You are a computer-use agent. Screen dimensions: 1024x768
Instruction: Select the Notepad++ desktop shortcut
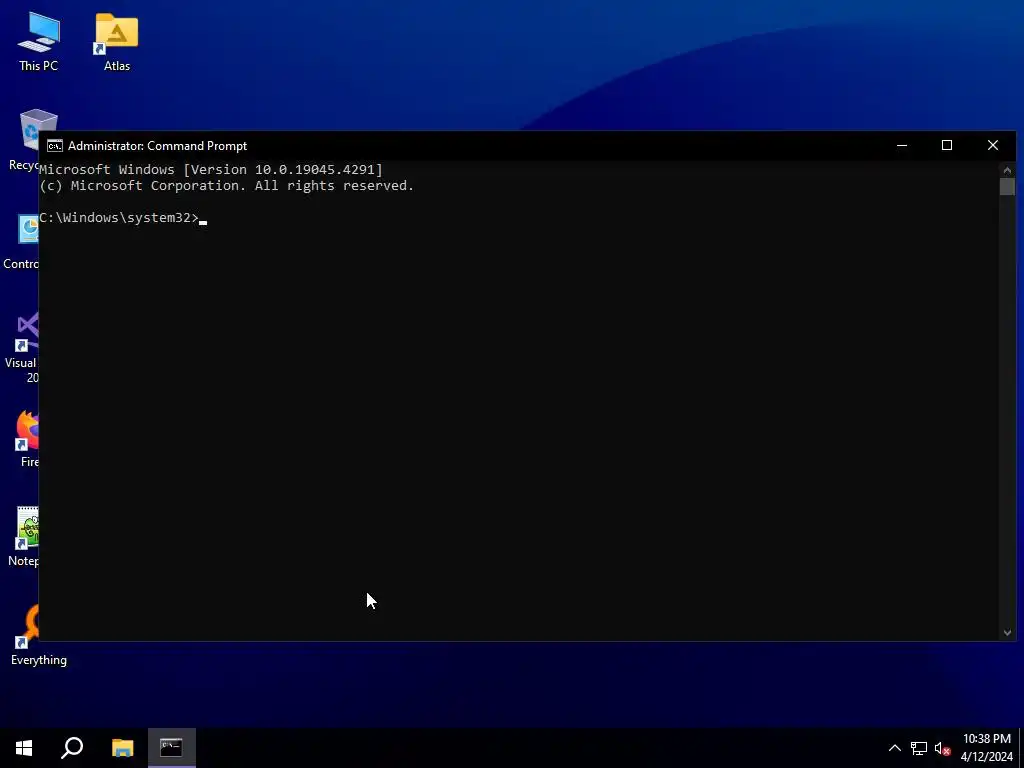coord(24,537)
